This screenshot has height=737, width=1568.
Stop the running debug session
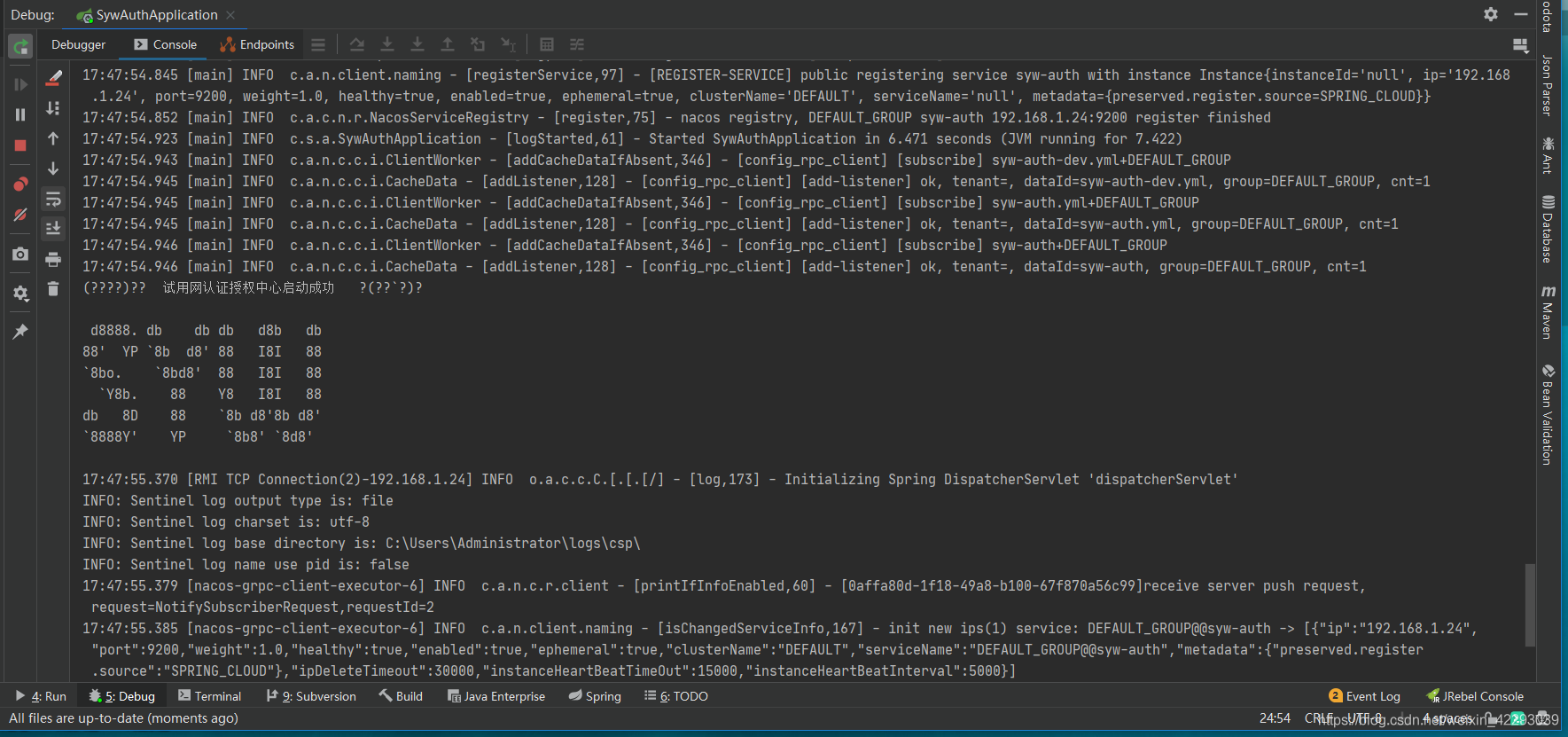point(20,145)
